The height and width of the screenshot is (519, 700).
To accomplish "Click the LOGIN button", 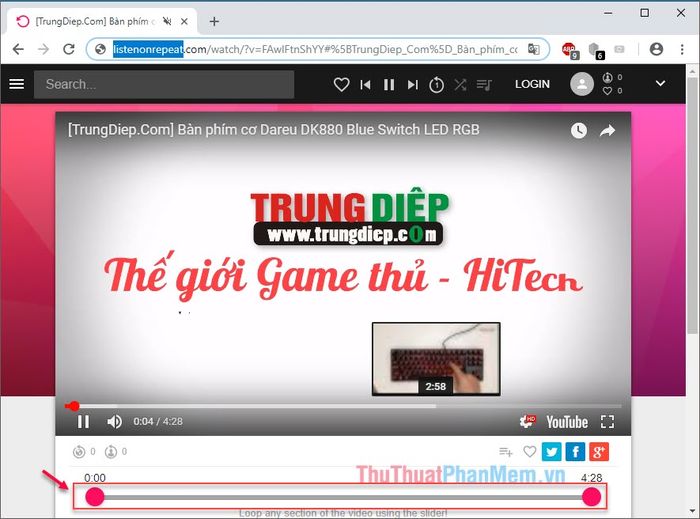I will point(532,84).
